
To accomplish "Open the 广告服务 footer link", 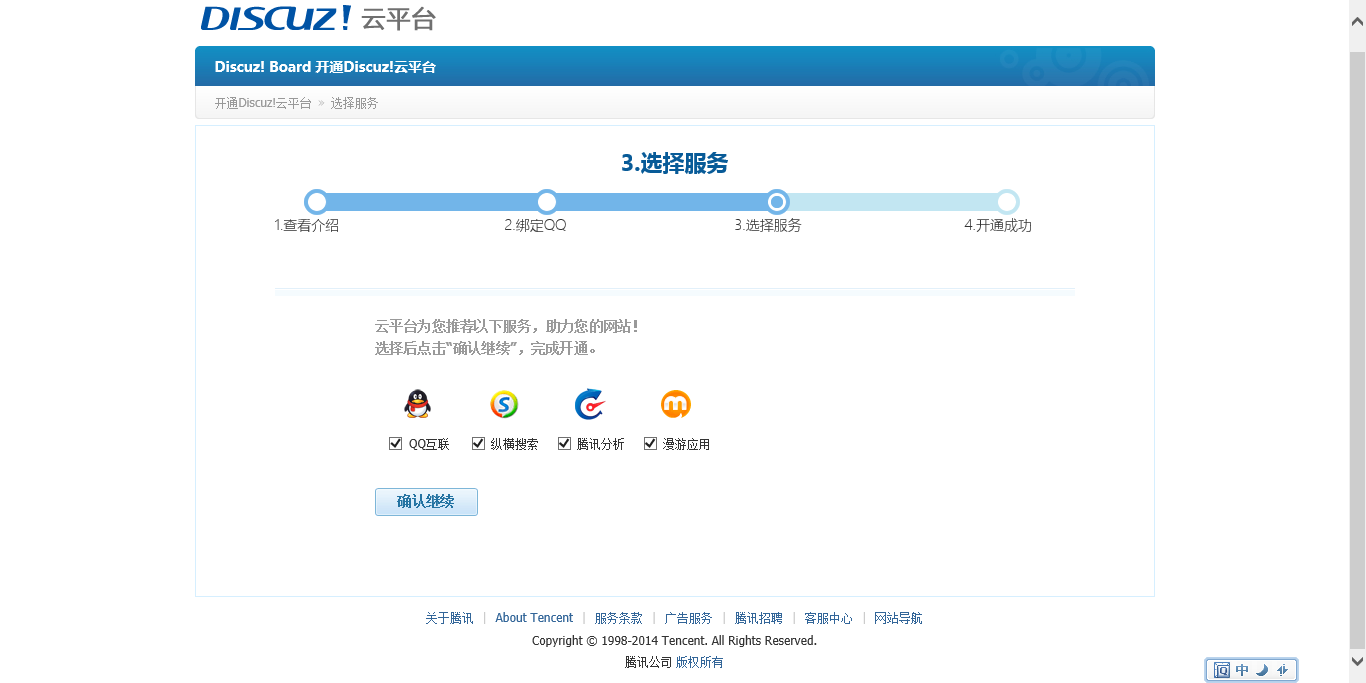I will (688, 618).
